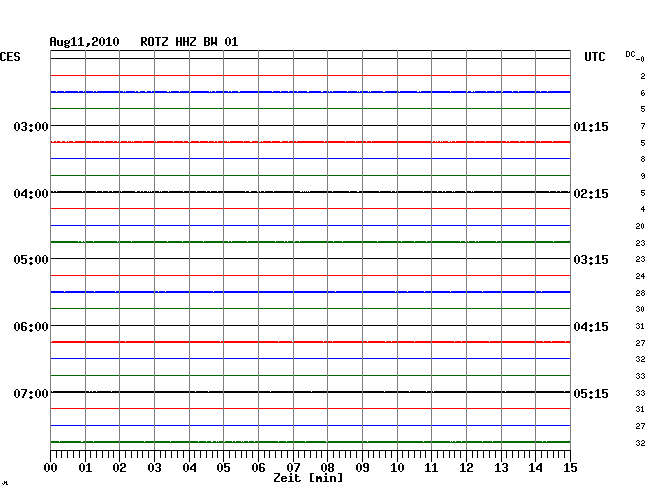Select DC offset value 7
Image resolution: width=650 pixels, height=494 pixels.
tap(643, 126)
